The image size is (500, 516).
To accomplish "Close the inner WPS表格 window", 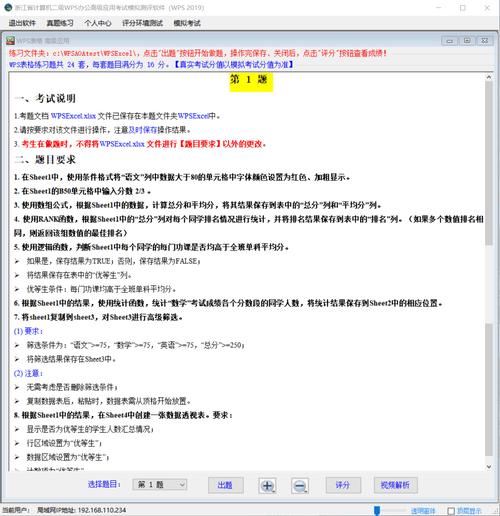I will coord(485,41).
